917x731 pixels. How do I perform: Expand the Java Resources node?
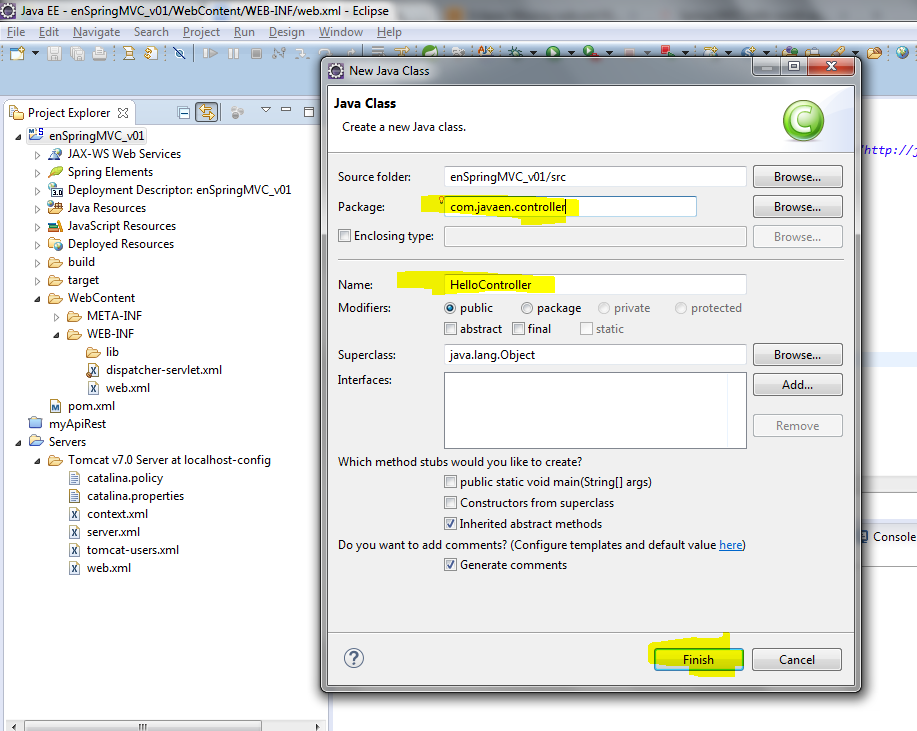37,209
